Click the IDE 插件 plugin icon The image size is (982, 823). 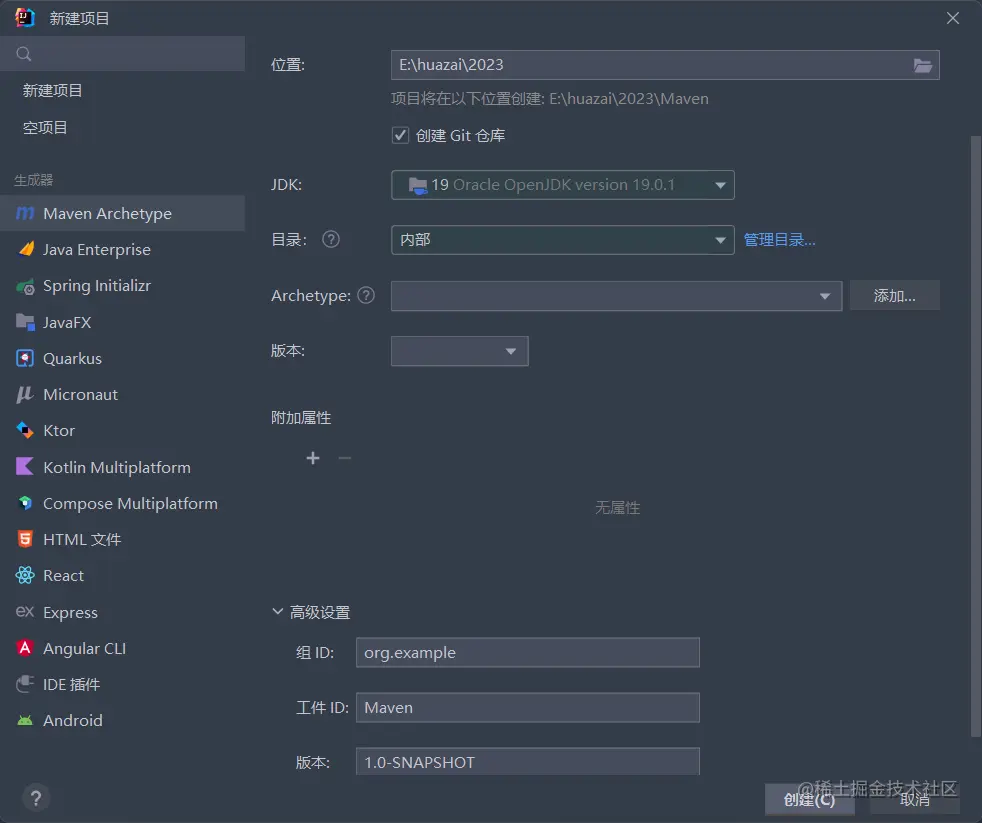pos(25,684)
